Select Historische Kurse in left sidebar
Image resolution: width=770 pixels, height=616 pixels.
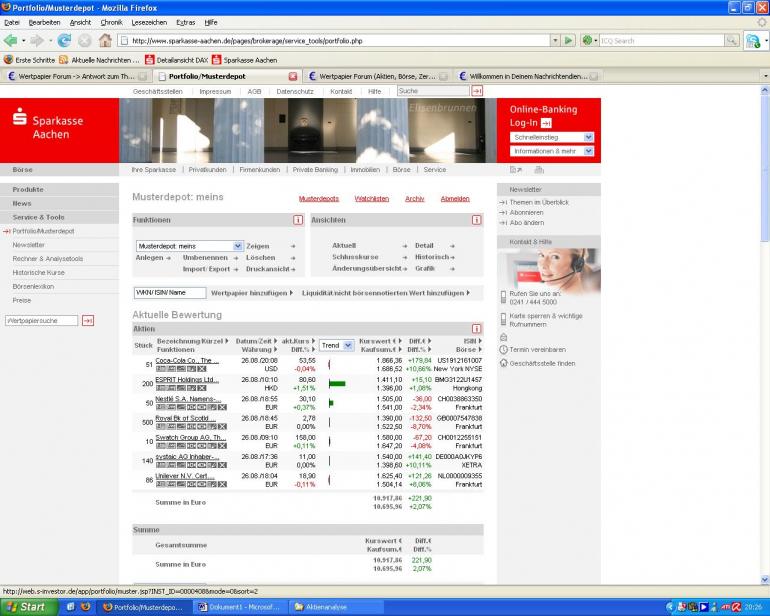[38, 272]
